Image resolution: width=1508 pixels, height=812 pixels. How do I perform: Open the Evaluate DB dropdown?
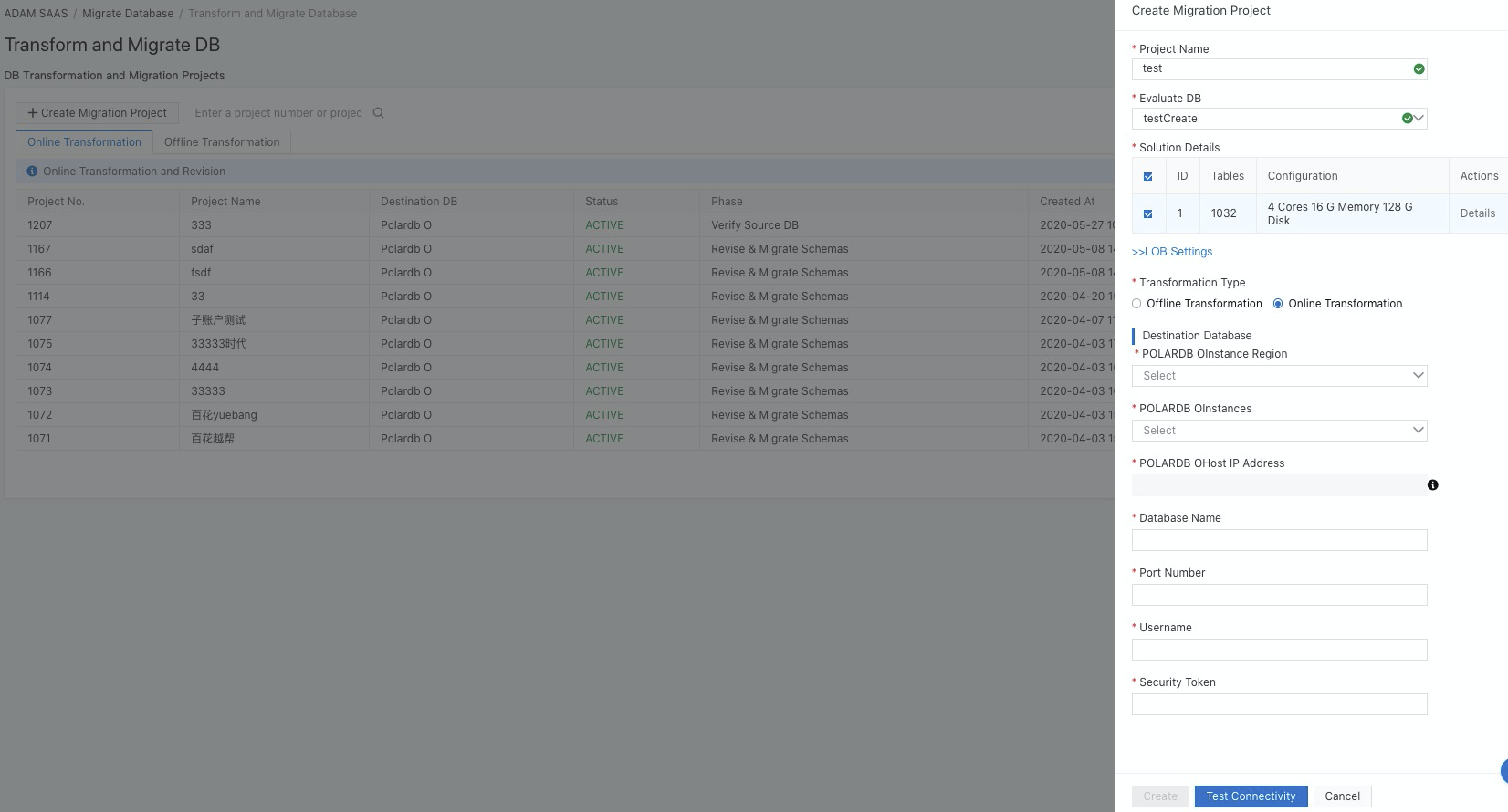click(1279, 119)
